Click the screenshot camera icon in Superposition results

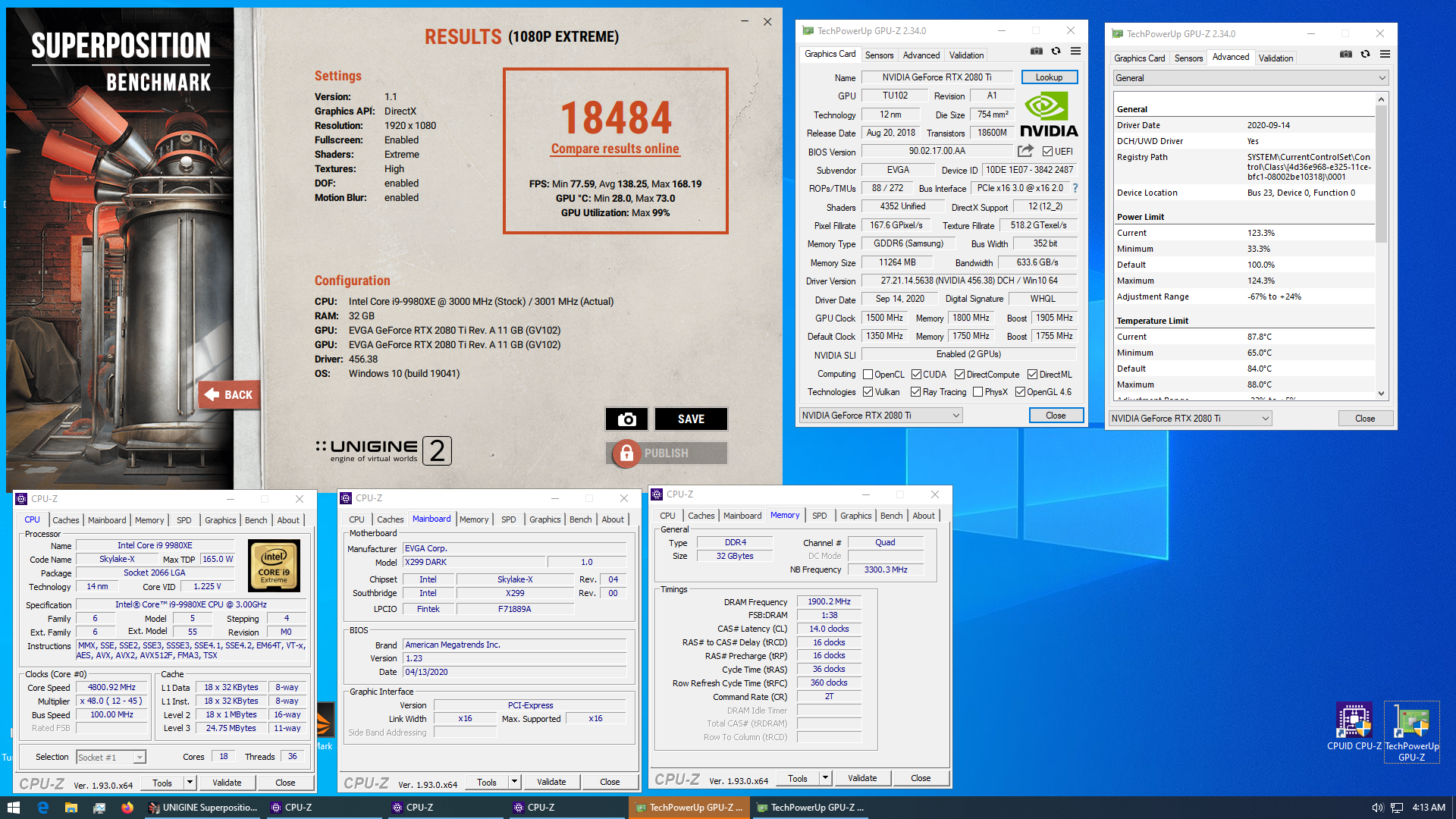coord(626,419)
